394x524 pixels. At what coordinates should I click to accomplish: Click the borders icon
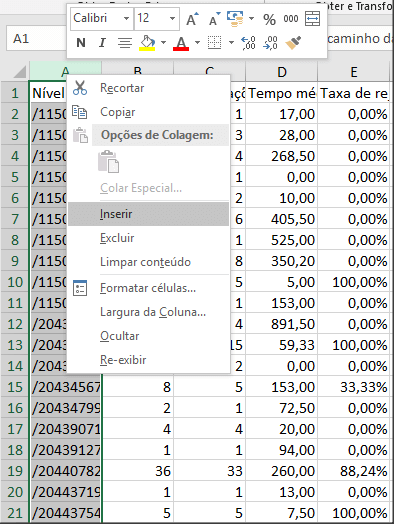click(x=214, y=43)
